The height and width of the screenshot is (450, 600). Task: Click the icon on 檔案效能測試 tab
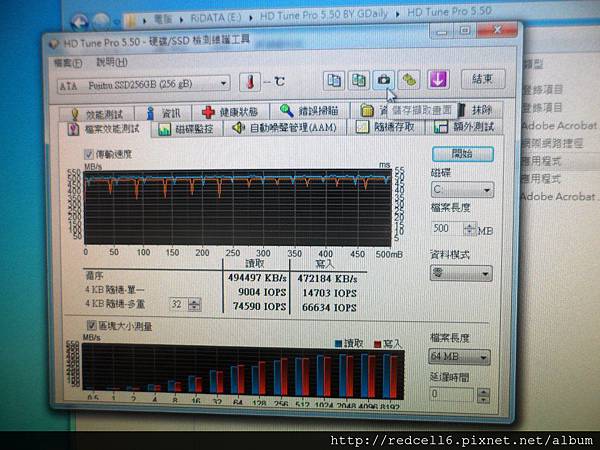(x=73, y=129)
